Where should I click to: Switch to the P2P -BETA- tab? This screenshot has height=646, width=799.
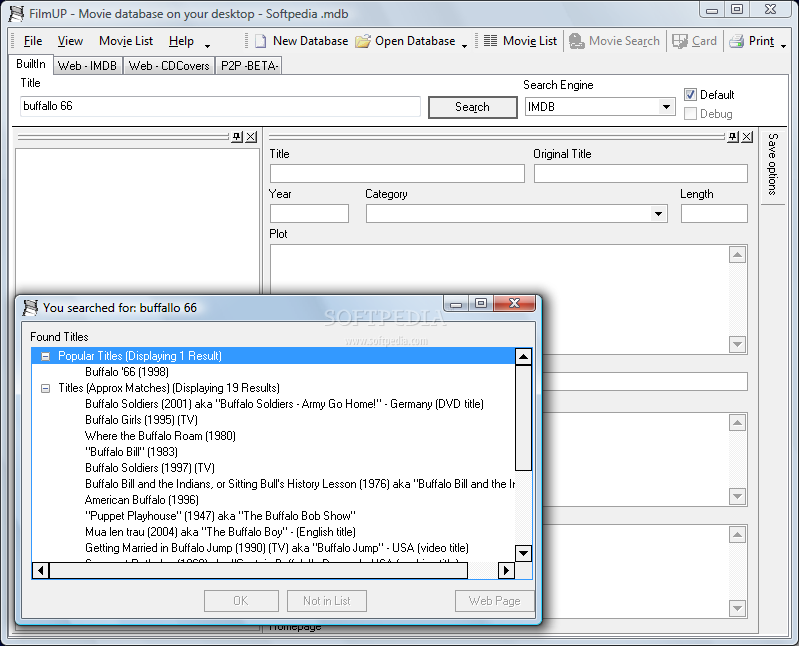click(249, 66)
